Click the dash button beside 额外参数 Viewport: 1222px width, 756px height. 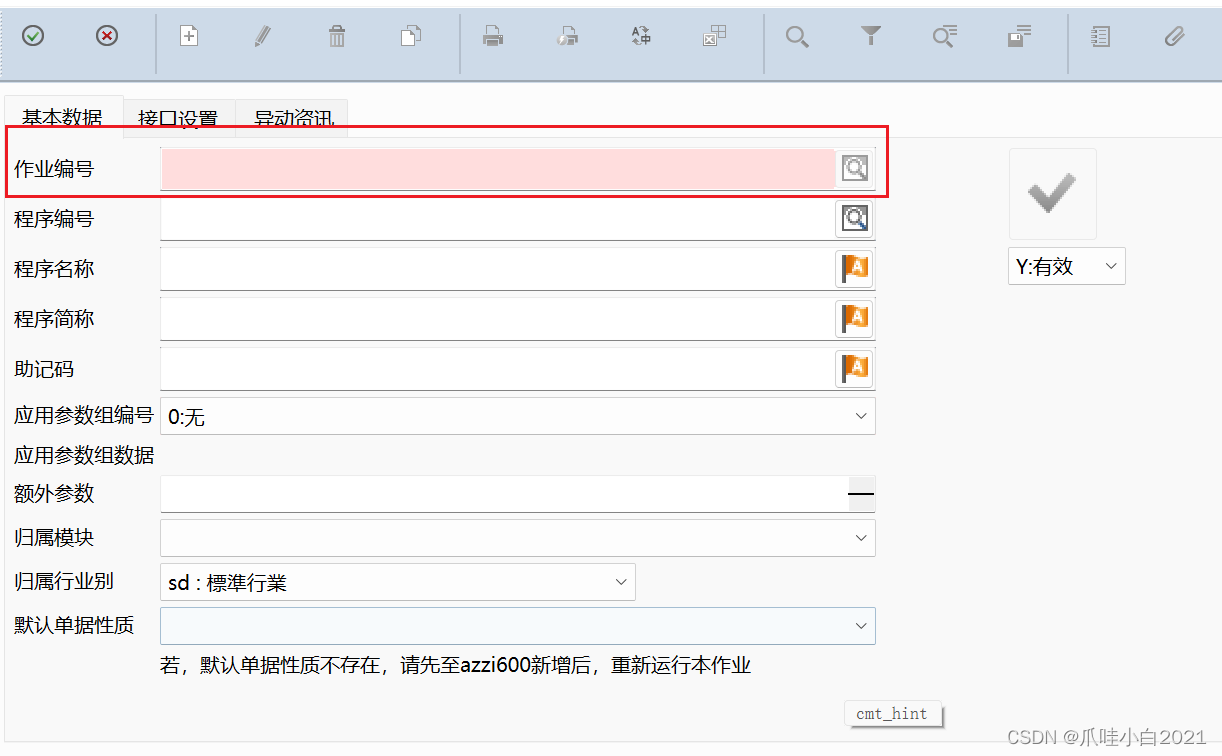coord(861,494)
